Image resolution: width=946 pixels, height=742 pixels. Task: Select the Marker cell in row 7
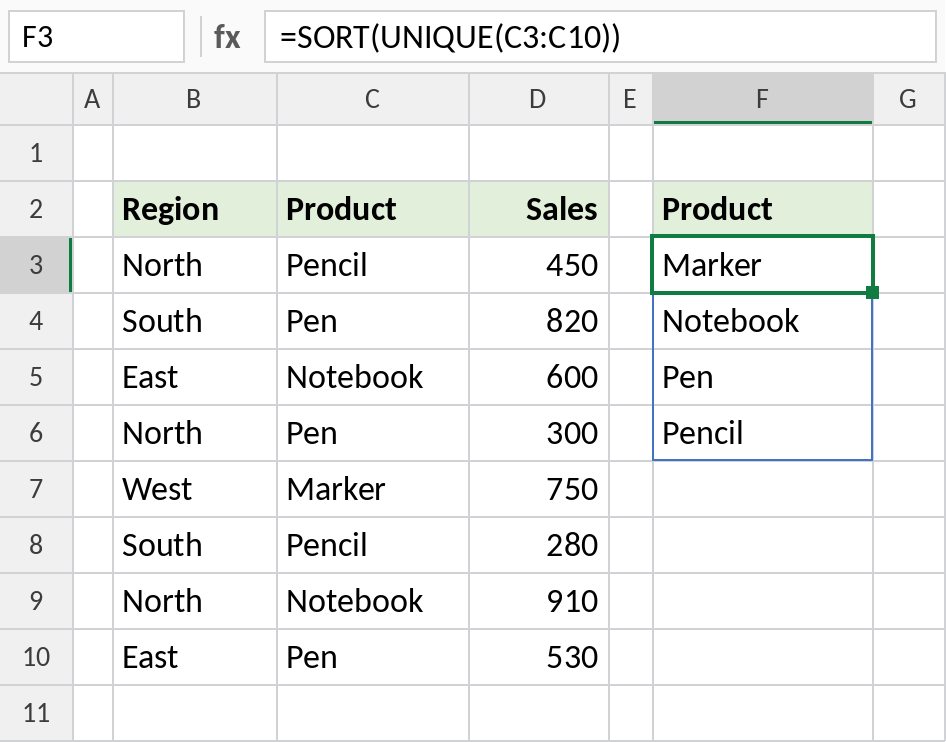pyautogui.click(x=373, y=489)
